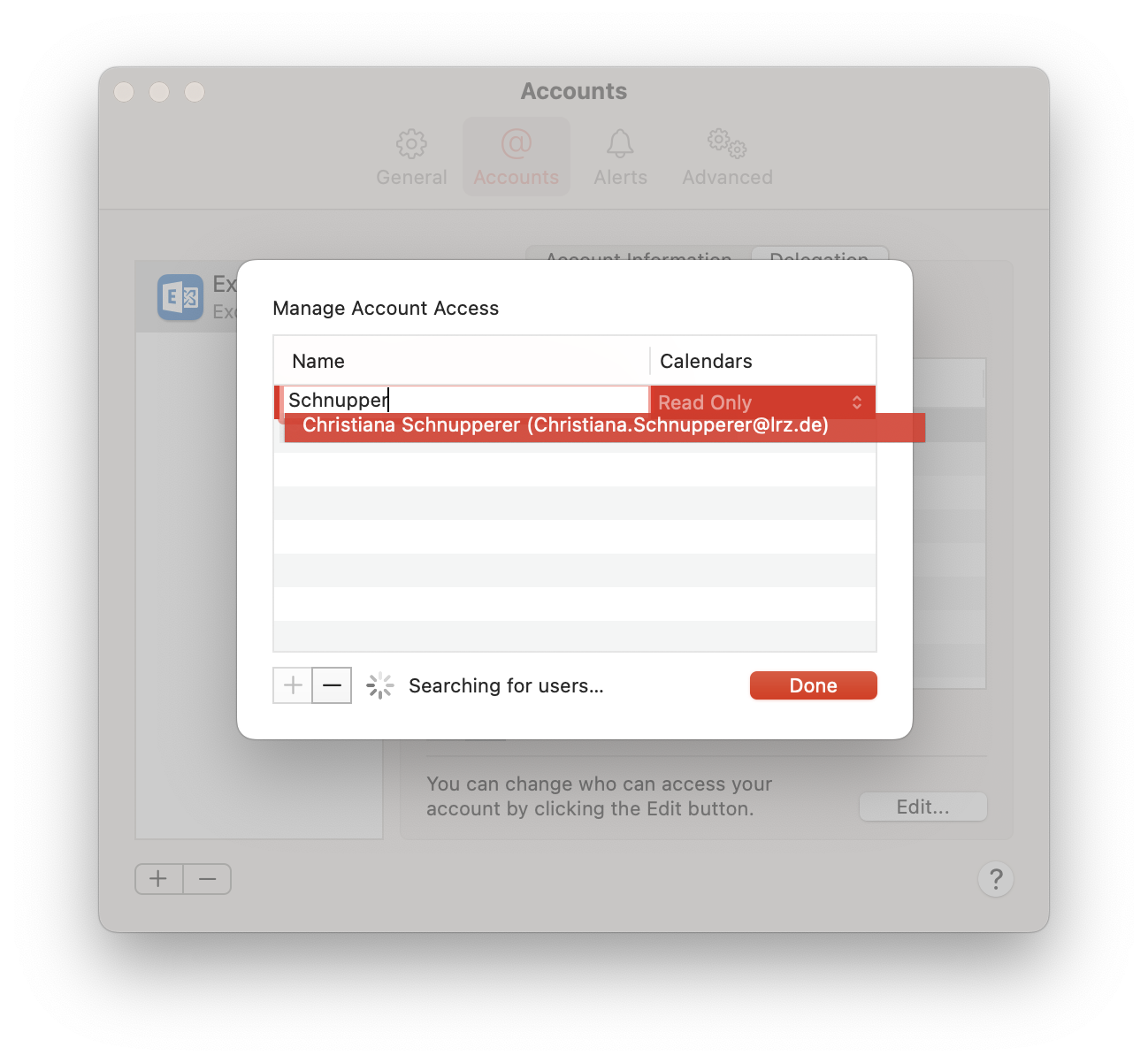Open the Advanced gears icon
Viewport: 1148px width, 1063px height.
click(727, 142)
